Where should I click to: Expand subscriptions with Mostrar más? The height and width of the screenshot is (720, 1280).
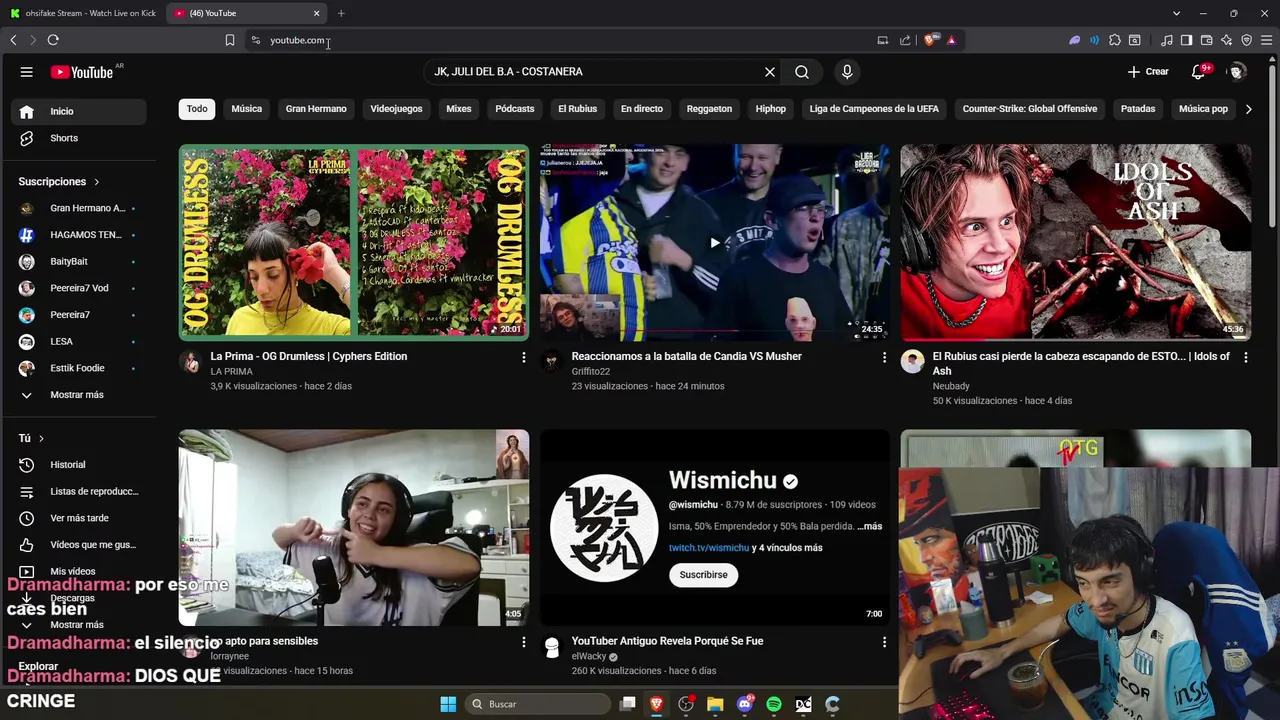80,395
